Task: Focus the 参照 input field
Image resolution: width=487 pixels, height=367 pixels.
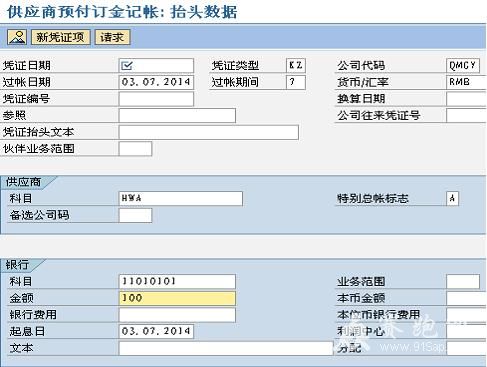Action: click(x=177, y=115)
